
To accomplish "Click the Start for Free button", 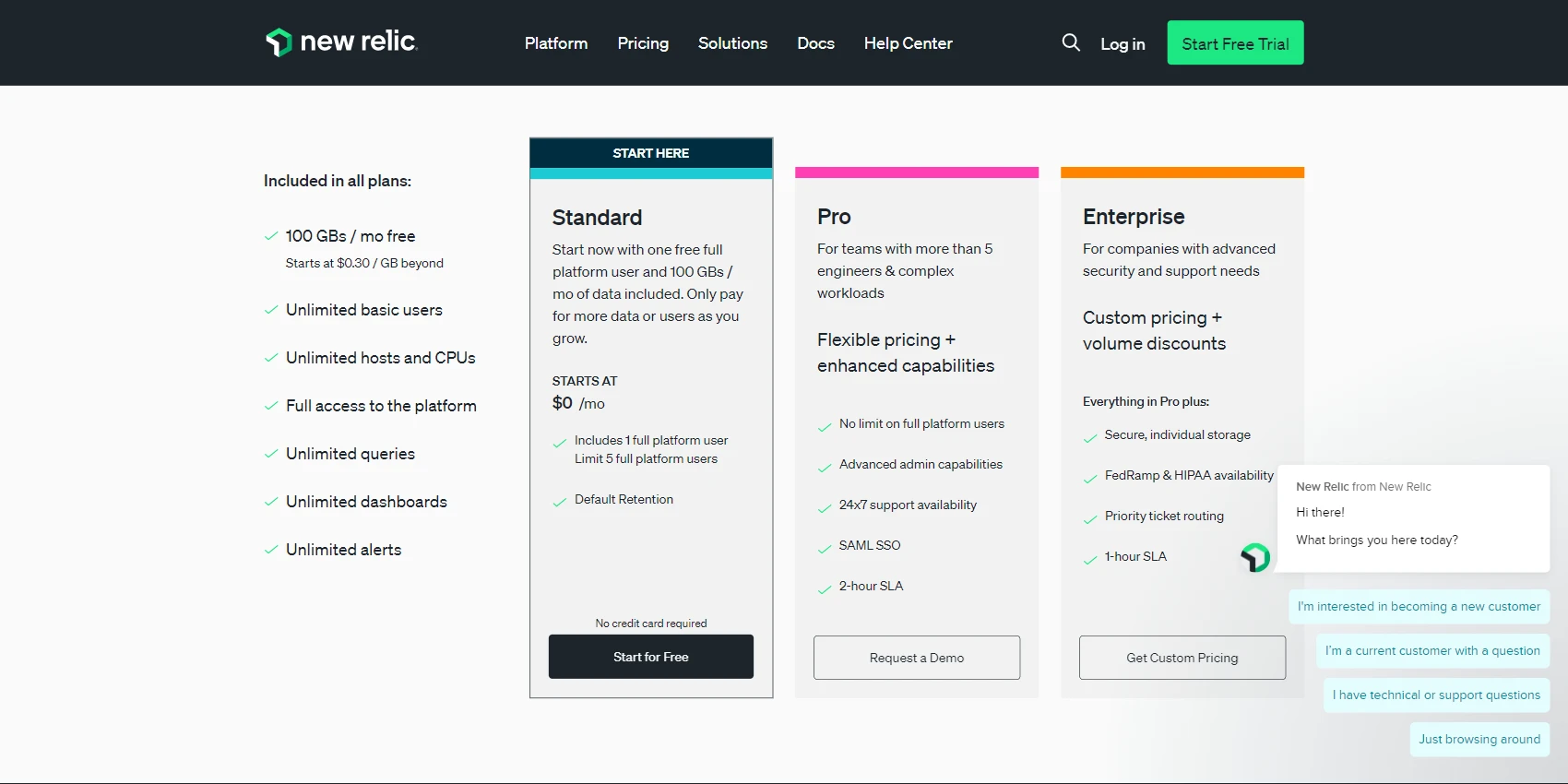I will [x=651, y=657].
